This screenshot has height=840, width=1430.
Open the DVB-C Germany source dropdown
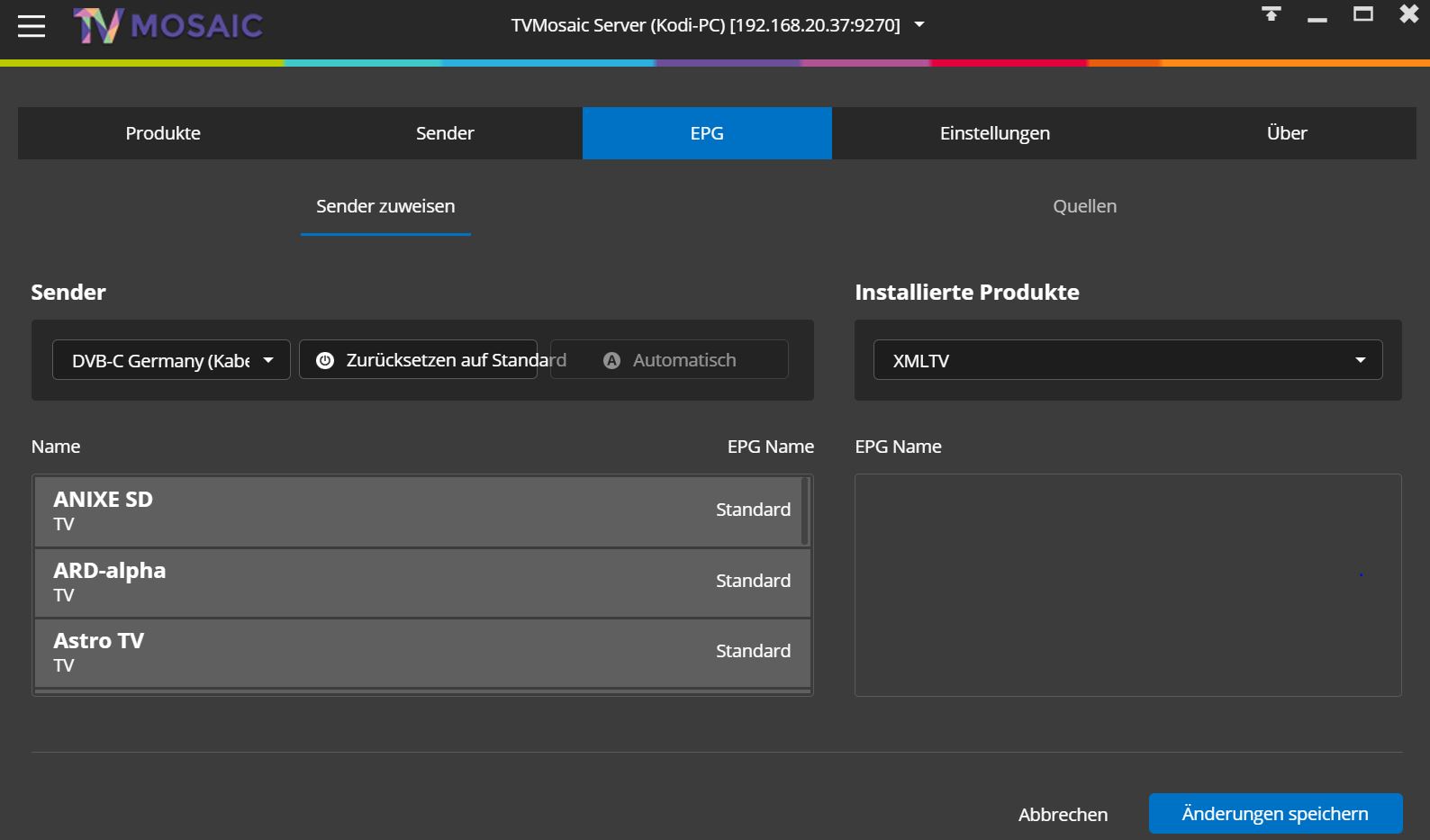pyautogui.click(x=171, y=360)
